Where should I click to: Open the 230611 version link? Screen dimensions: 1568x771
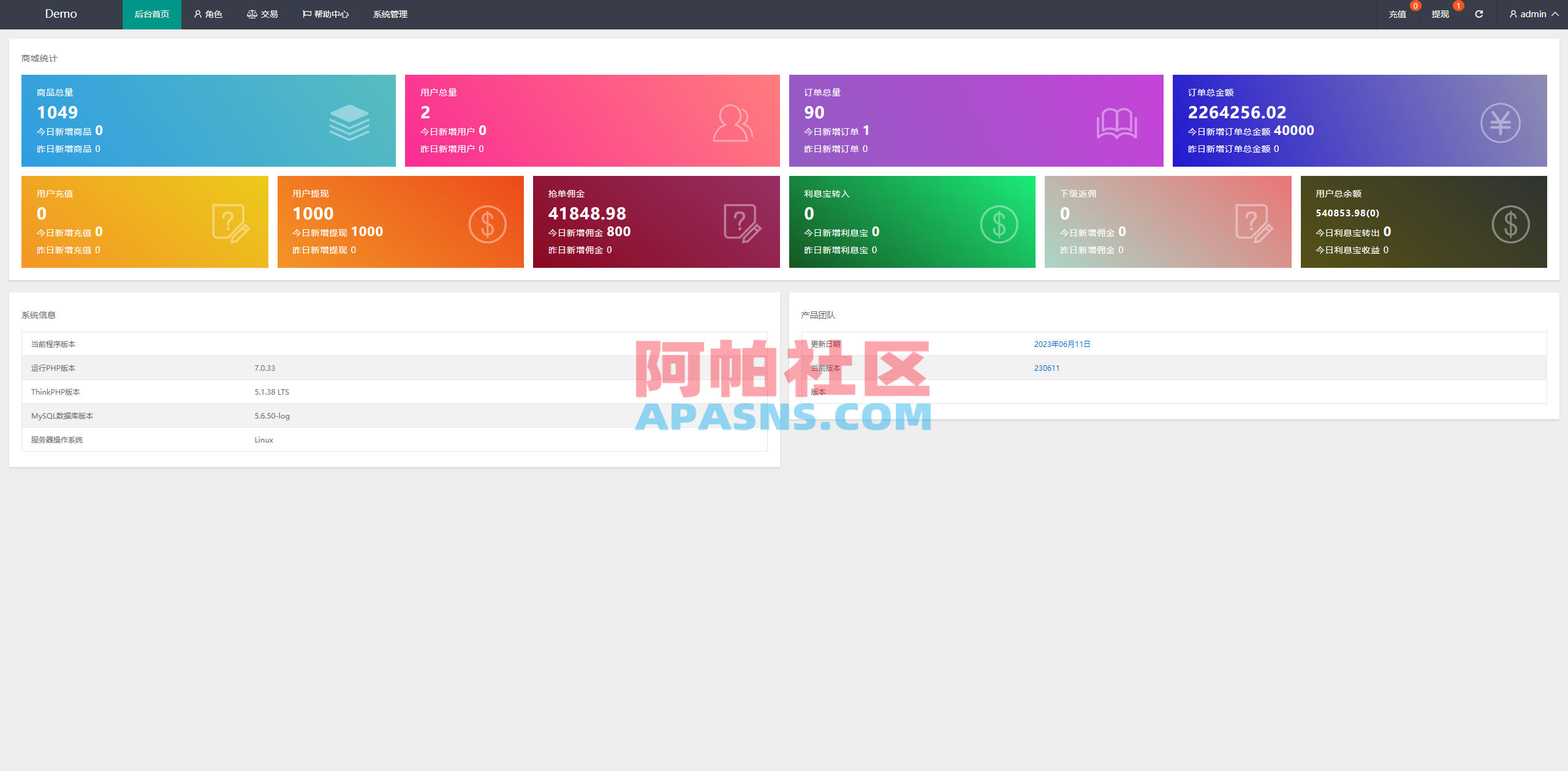(1046, 368)
